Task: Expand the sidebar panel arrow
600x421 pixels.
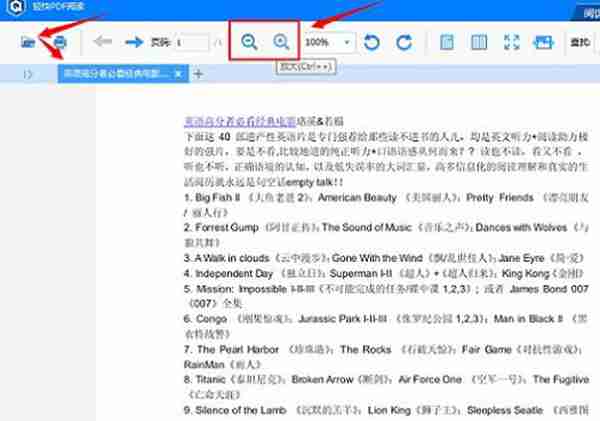Action: click(28, 74)
